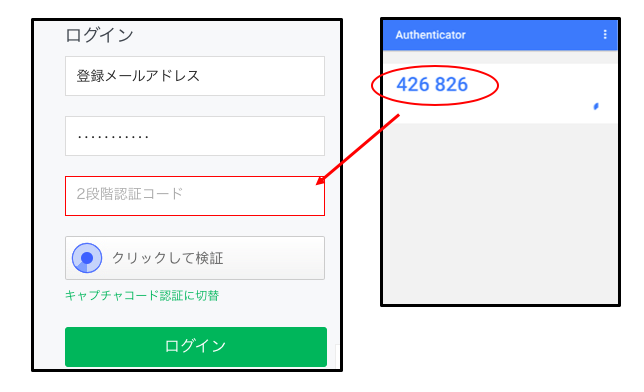This screenshot has width=644, height=392.
Task: Click empty blue header area right of Authenticator
Action: (x=533, y=35)
